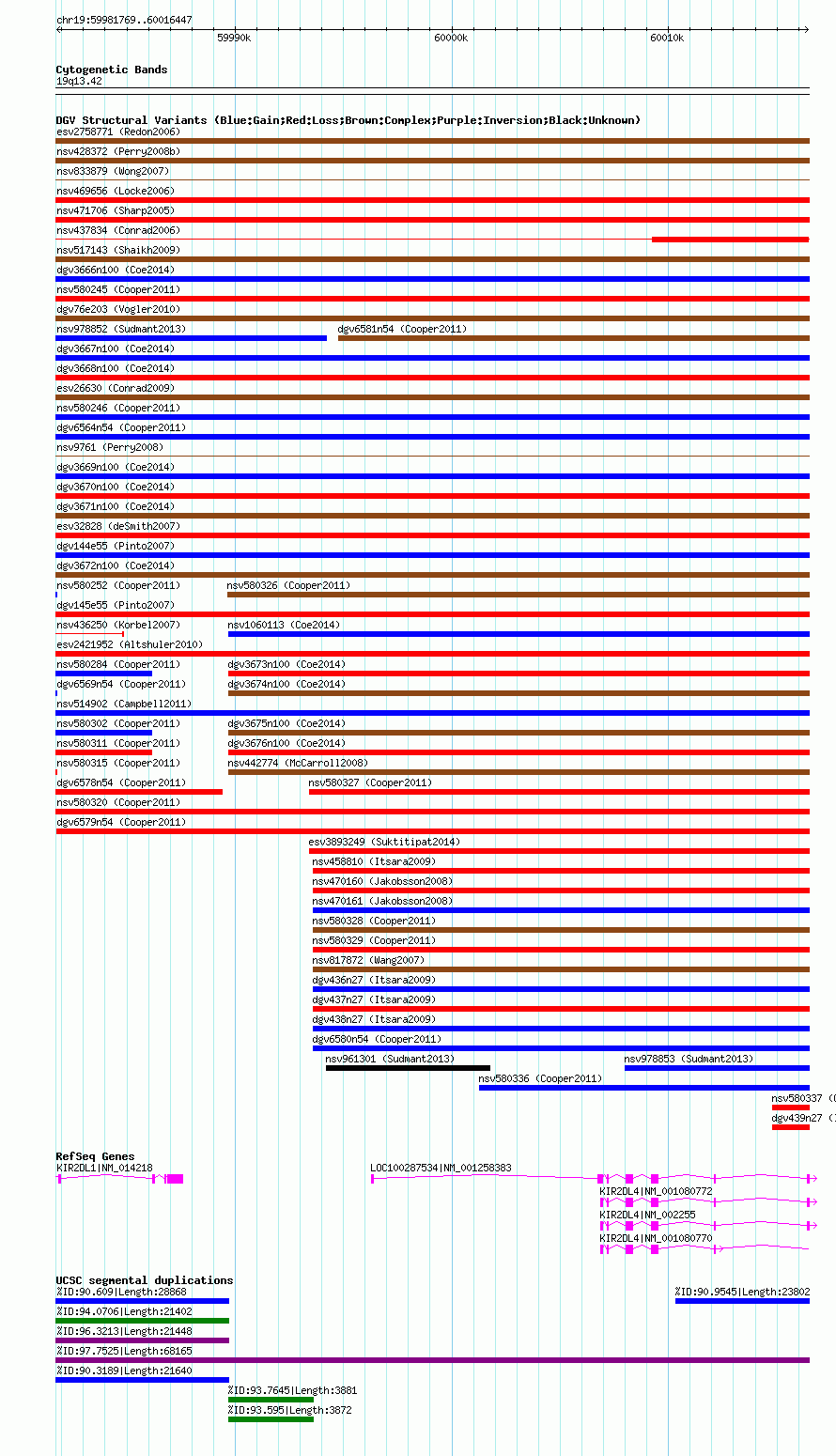
Task: Click the chr19:59981769..60016447 coordinates label
Action: pyautogui.click(x=124, y=20)
